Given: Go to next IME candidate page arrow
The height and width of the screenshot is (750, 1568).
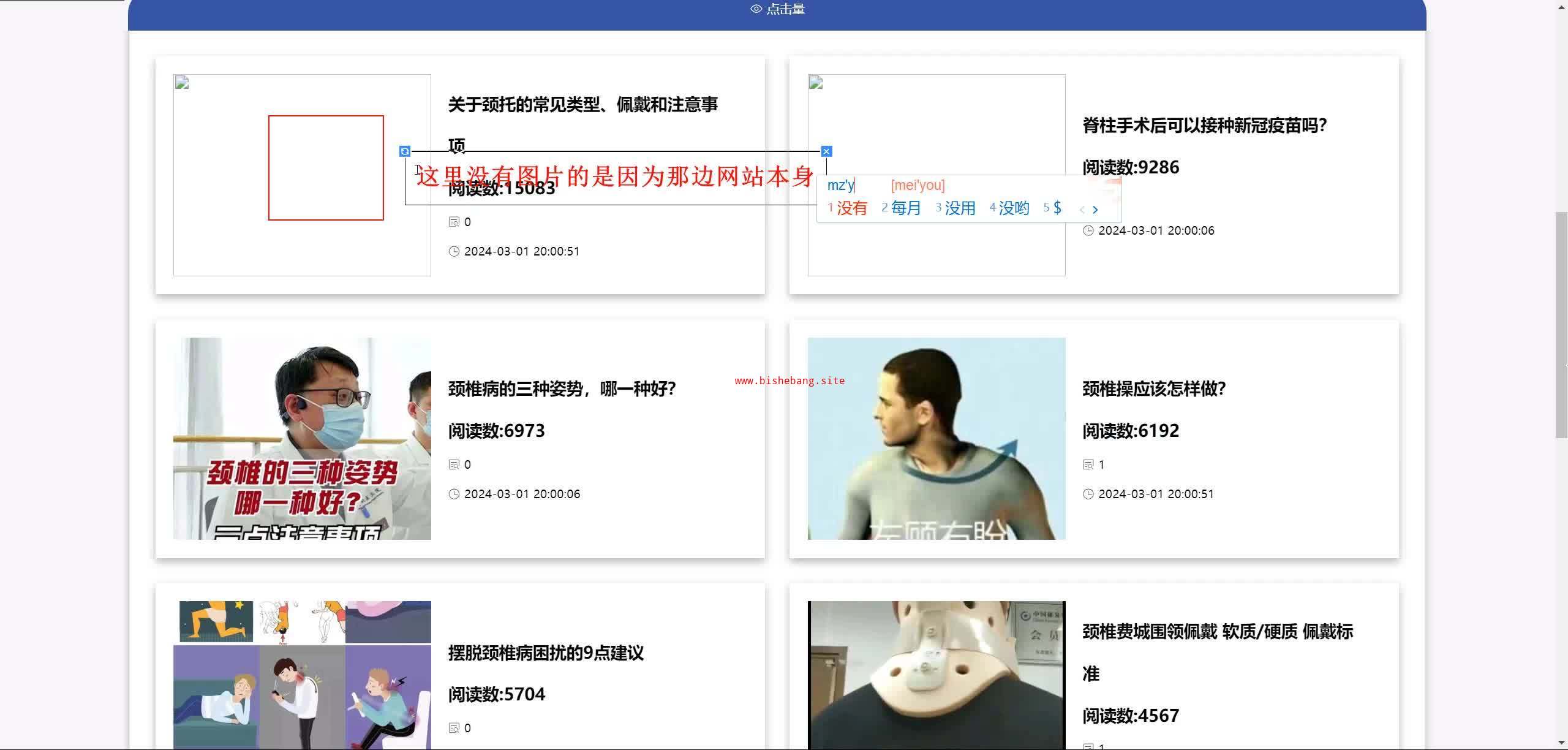Looking at the screenshot, I should pos(1096,210).
